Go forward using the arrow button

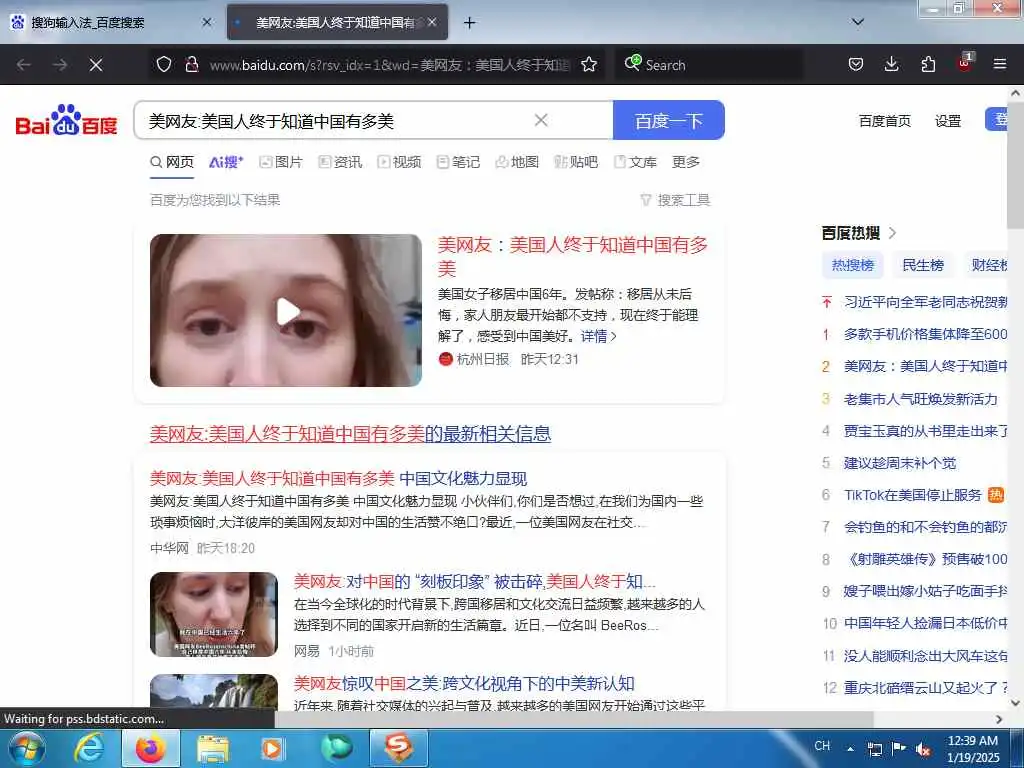coord(59,65)
